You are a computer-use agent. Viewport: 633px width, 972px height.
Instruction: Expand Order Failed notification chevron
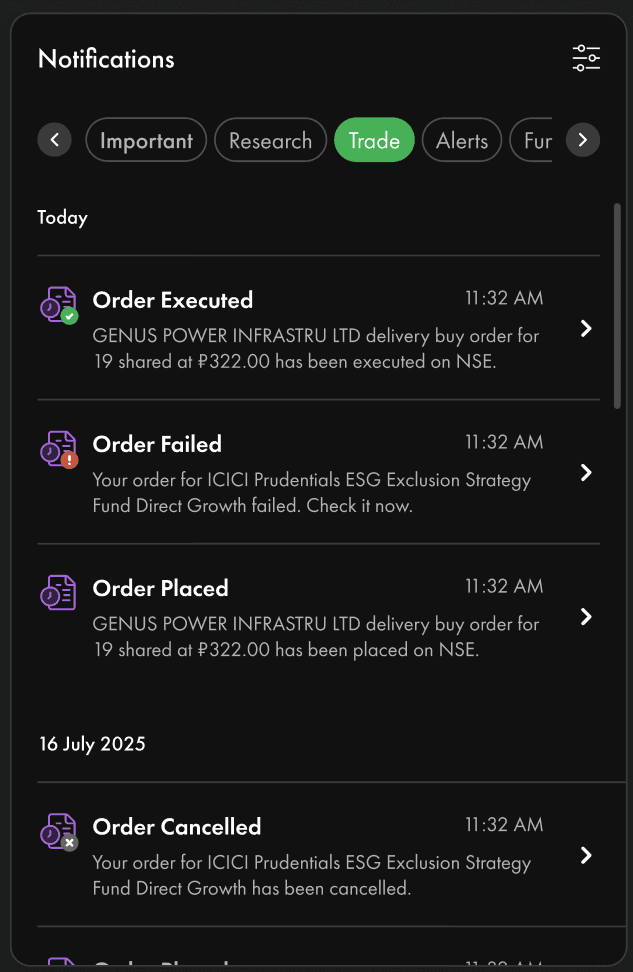587,473
